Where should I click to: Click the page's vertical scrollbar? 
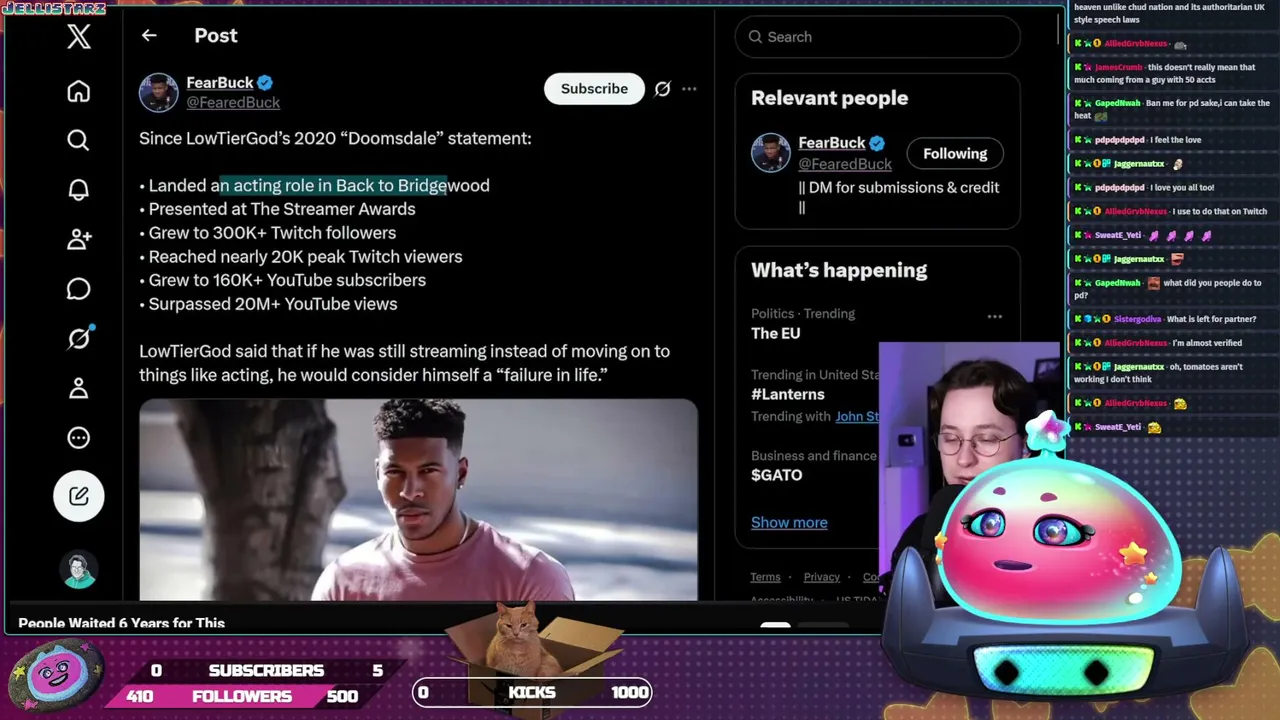[x=1059, y=28]
